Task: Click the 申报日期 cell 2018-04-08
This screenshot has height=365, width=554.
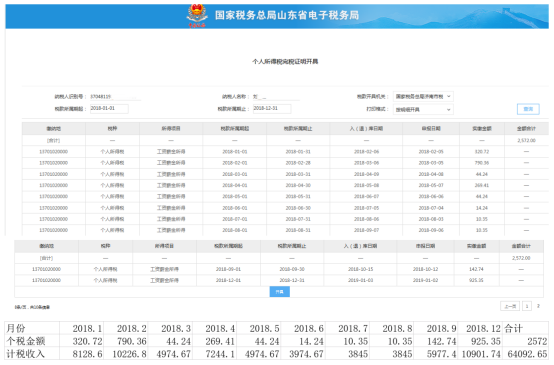Action: click(x=431, y=174)
